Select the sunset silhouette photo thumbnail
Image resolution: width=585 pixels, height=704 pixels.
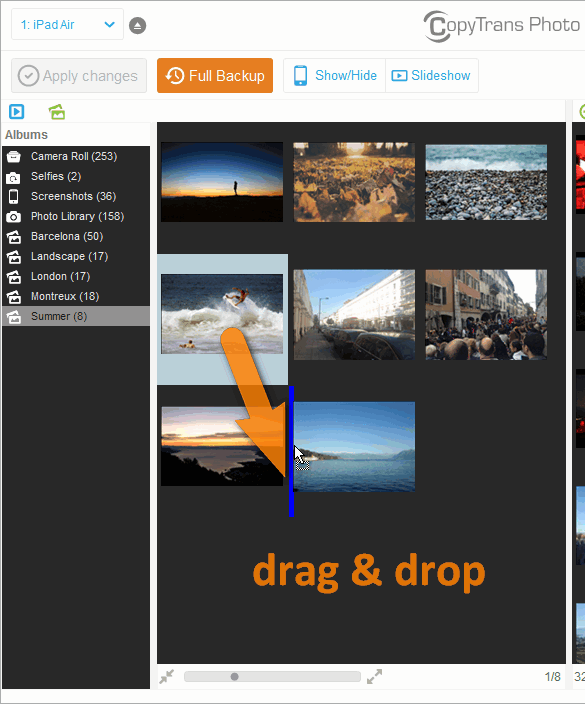tap(222, 182)
